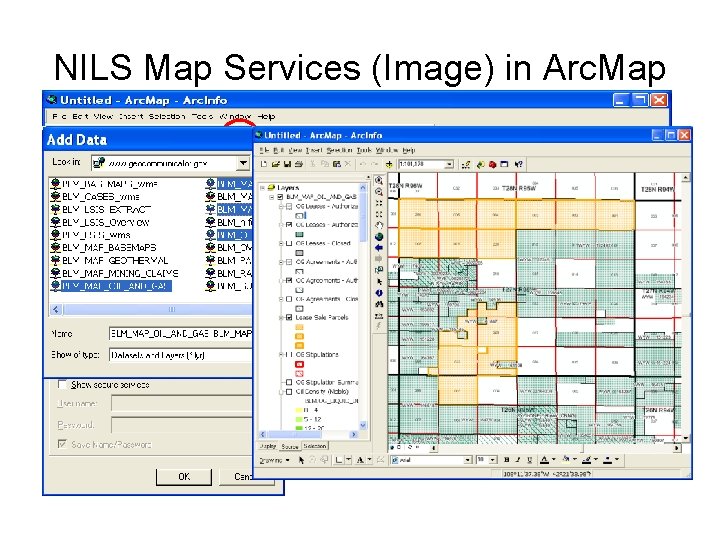Click the Italic button on Drawing toolbar
Screen dimensions: 720x540
(x=518, y=460)
